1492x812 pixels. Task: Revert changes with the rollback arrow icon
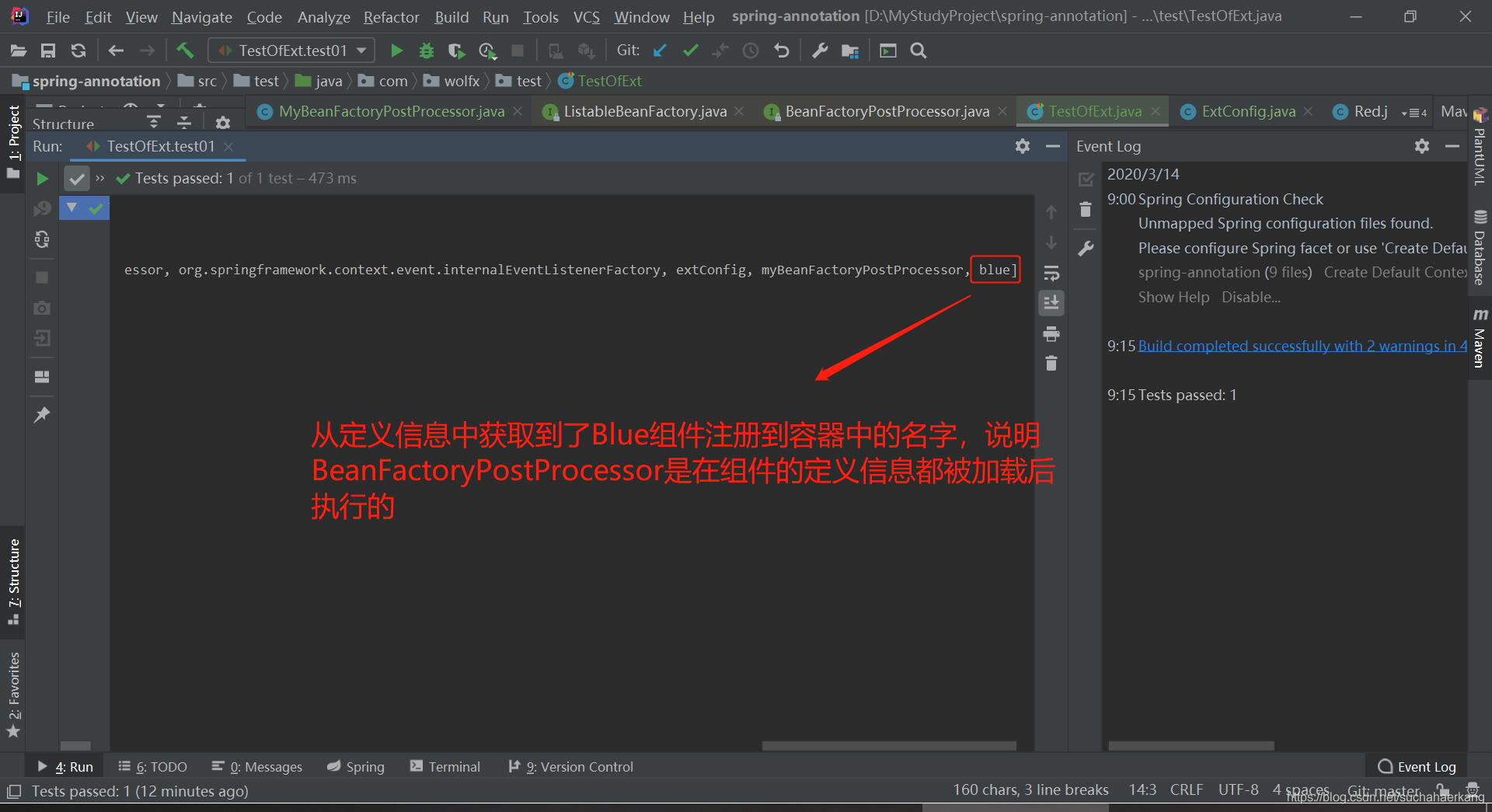point(782,51)
